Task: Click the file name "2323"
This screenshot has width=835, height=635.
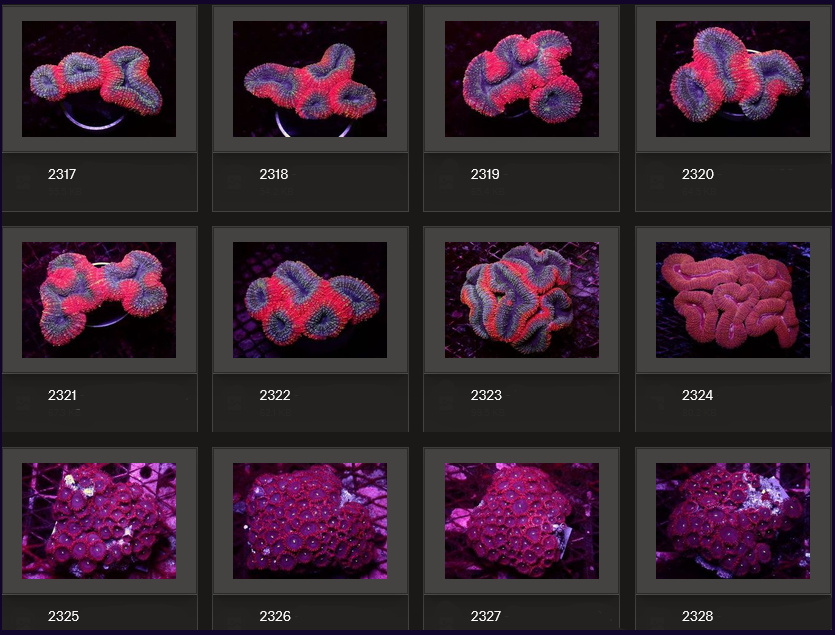Action: click(486, 395)
